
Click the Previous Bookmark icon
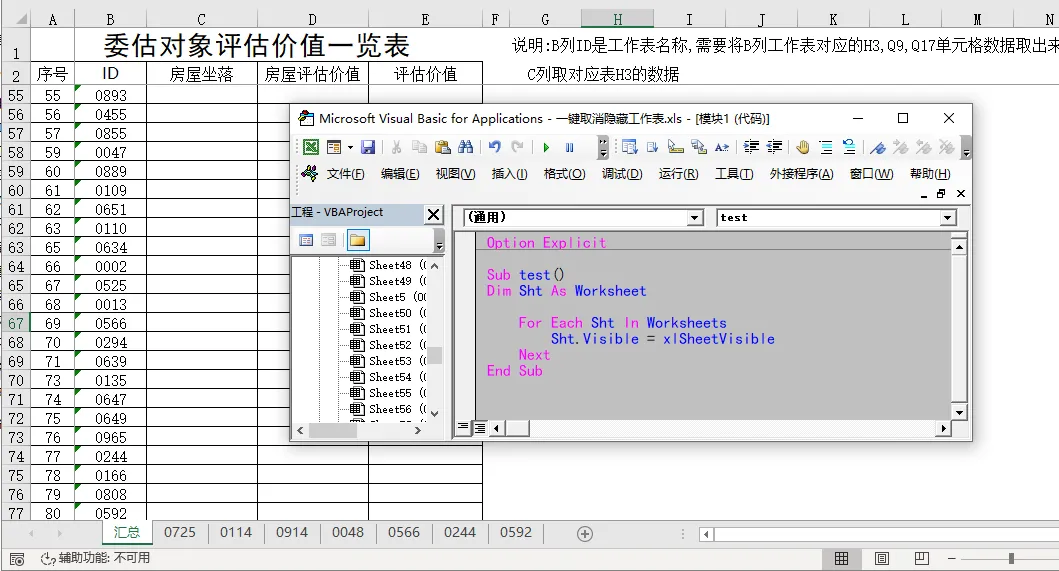[923, 147]
